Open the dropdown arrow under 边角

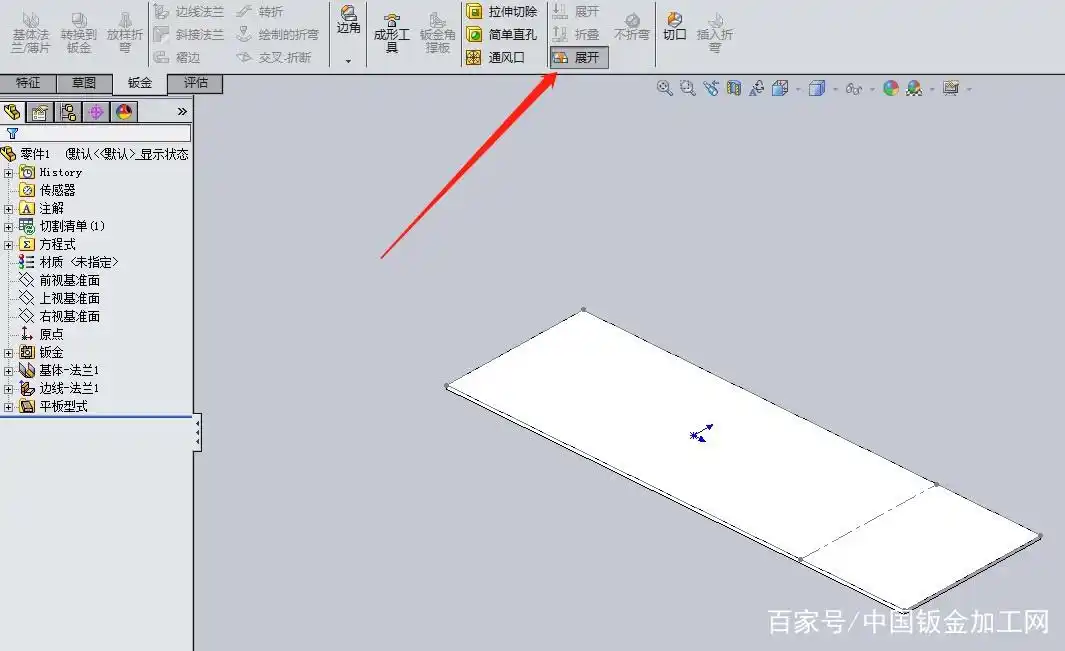(348, 60)
